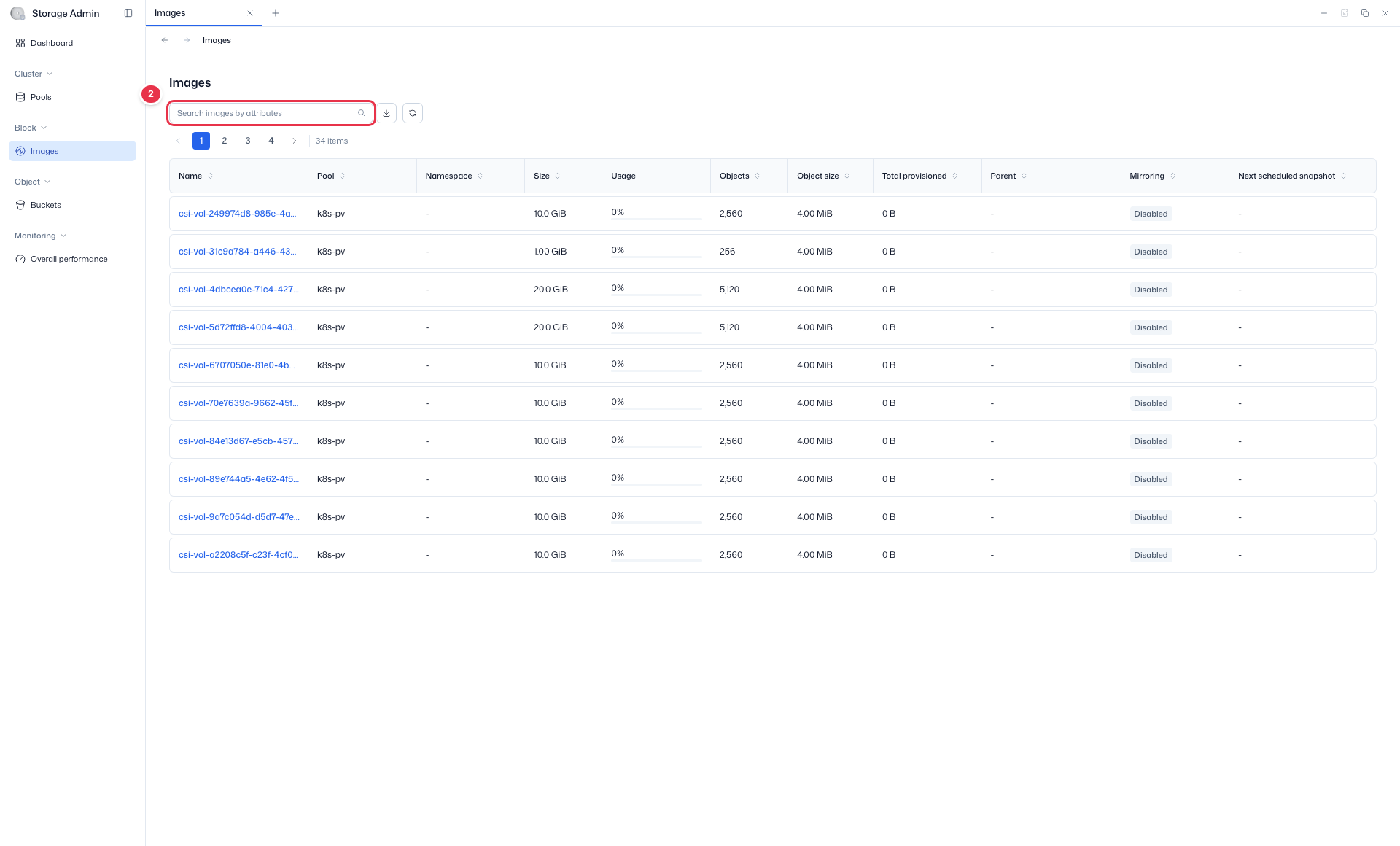Sort table by Pool column
The width and height of the screenshot is (1400, 846).
[343, 176]
